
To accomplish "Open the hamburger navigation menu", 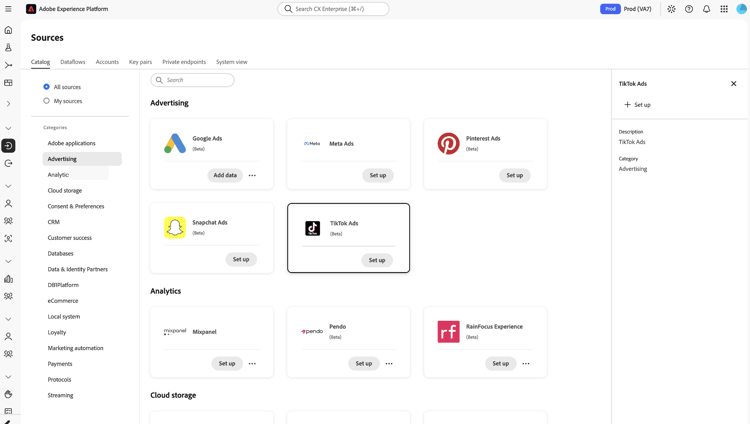I will [x=8, y=9].
